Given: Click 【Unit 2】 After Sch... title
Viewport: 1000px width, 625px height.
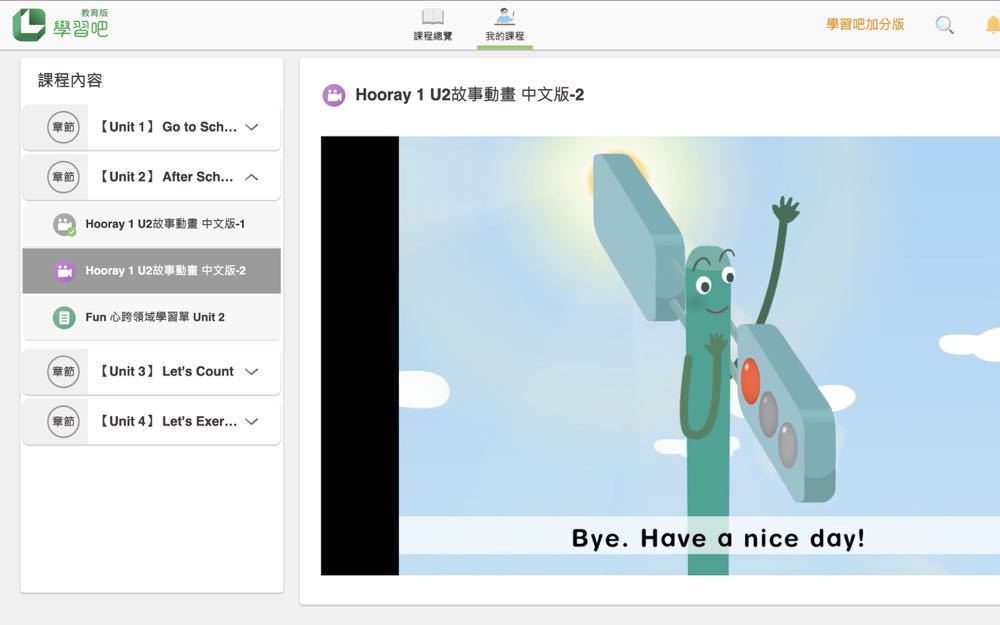Looking at the screenshot, I should (165, 177).
